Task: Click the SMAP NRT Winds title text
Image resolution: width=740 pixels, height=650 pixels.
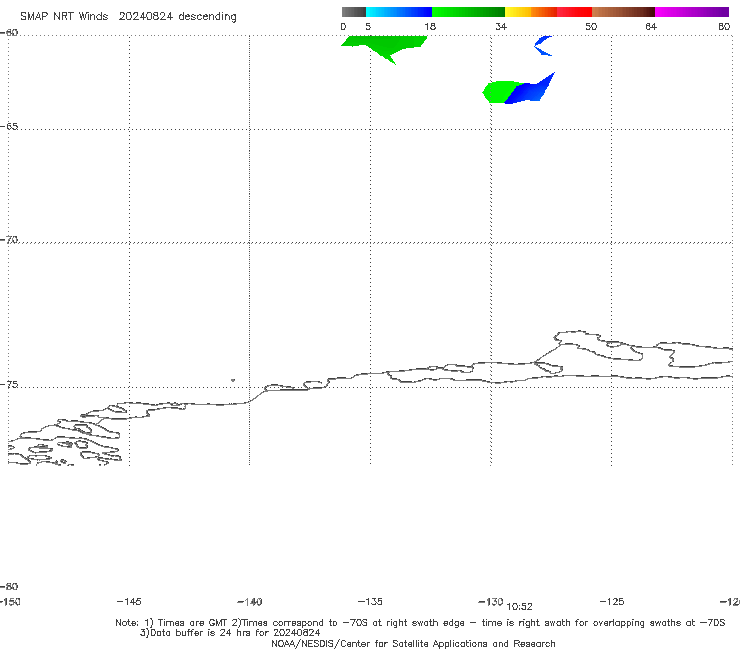Action: coord(64,16)
